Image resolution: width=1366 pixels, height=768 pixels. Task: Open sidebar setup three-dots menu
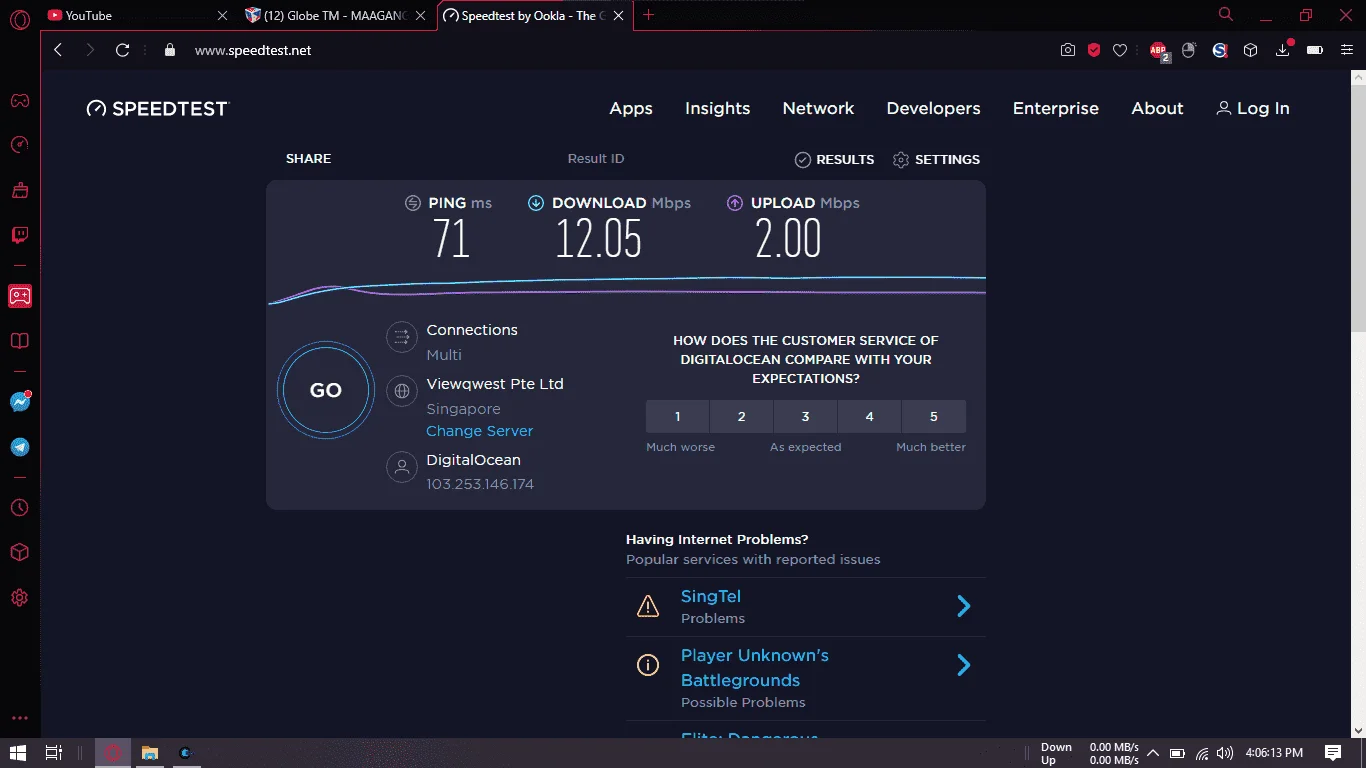(x=19, y=718)
